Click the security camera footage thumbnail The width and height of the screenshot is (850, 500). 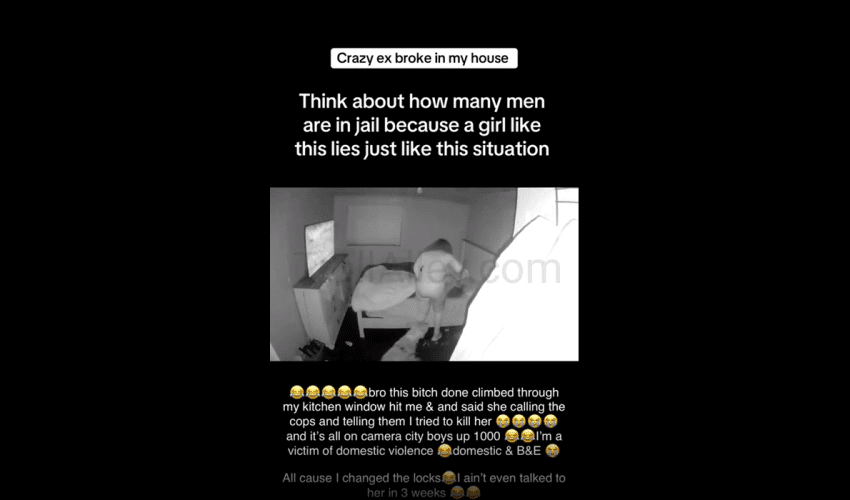click(x=424, y=274)
